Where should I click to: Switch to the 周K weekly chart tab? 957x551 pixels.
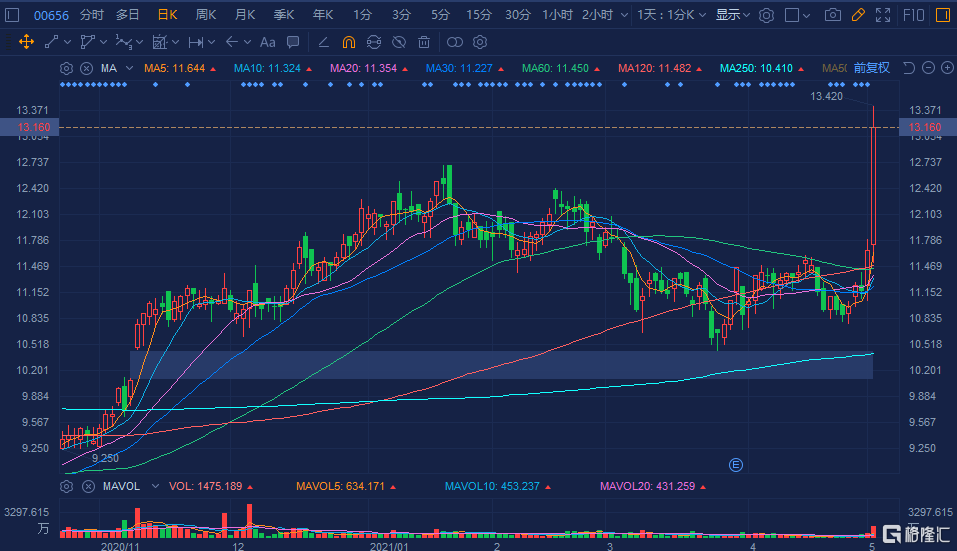[x=206, y=15]
